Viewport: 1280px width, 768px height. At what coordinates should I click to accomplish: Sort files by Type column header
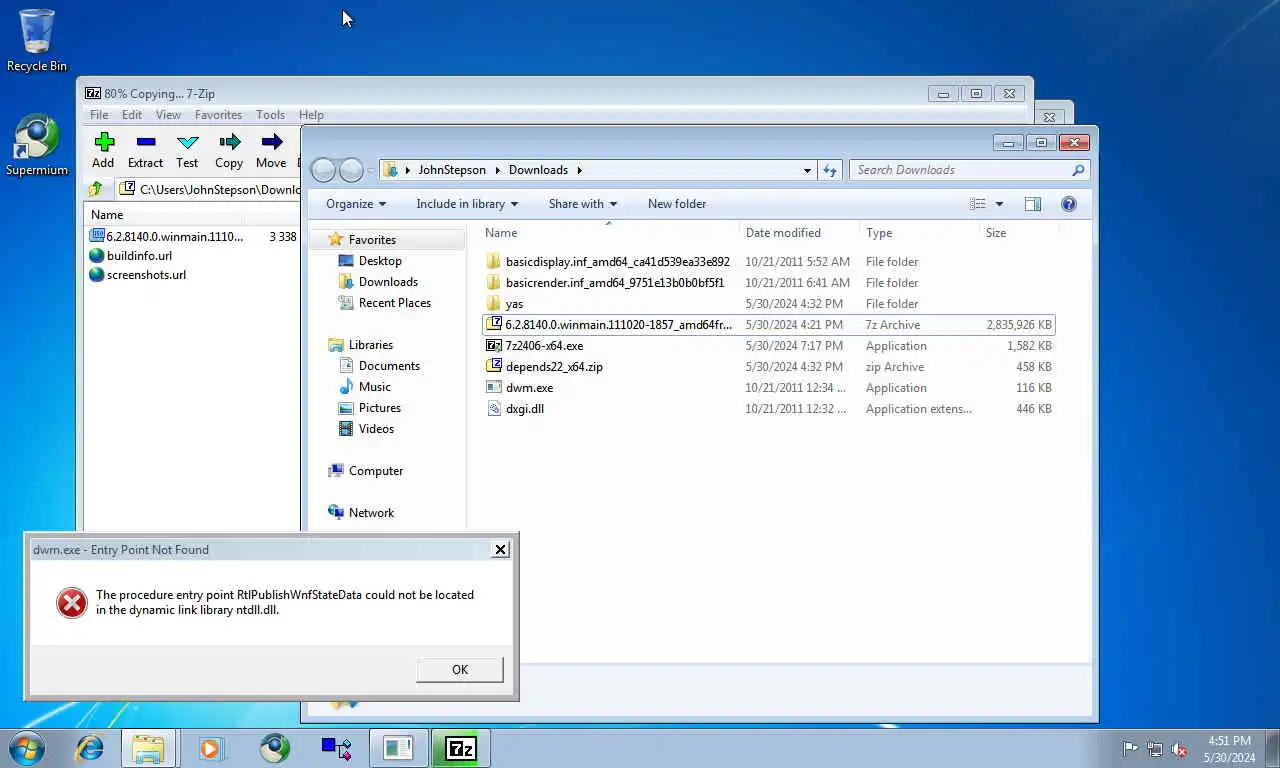[879, 233]
